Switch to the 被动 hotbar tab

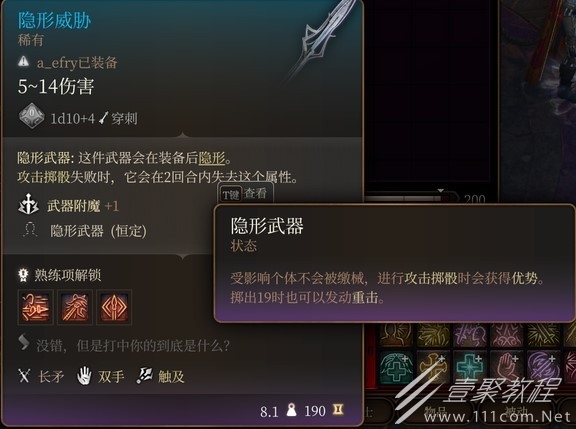coord(516,411)
